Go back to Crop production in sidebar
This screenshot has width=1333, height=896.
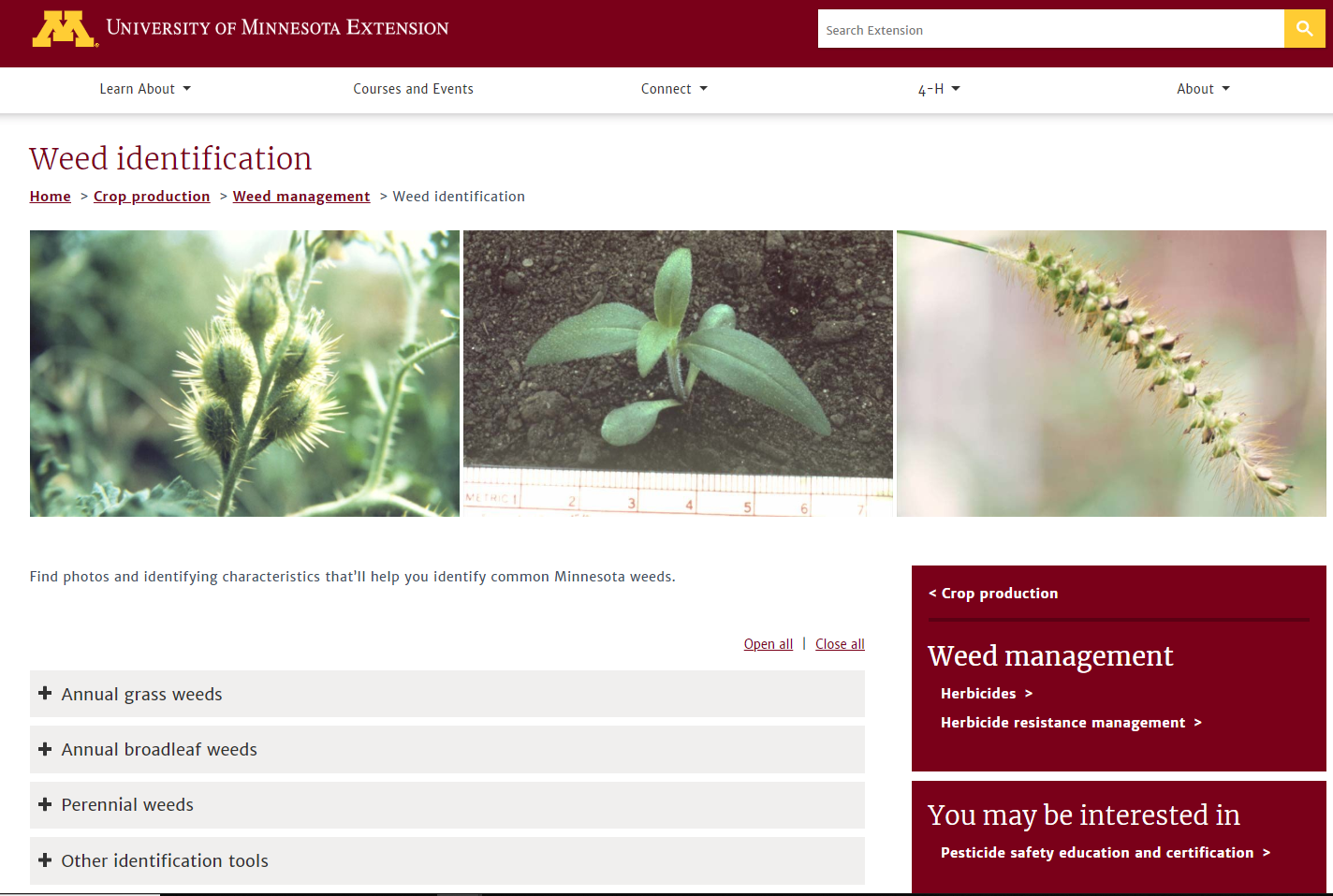tap(993, 594)
